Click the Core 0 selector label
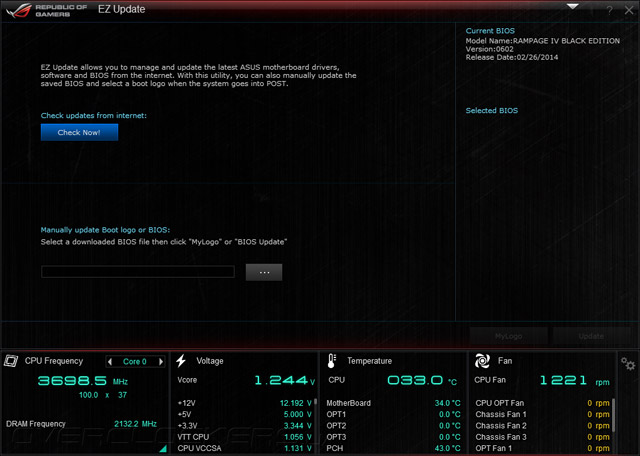 [135, 362]
